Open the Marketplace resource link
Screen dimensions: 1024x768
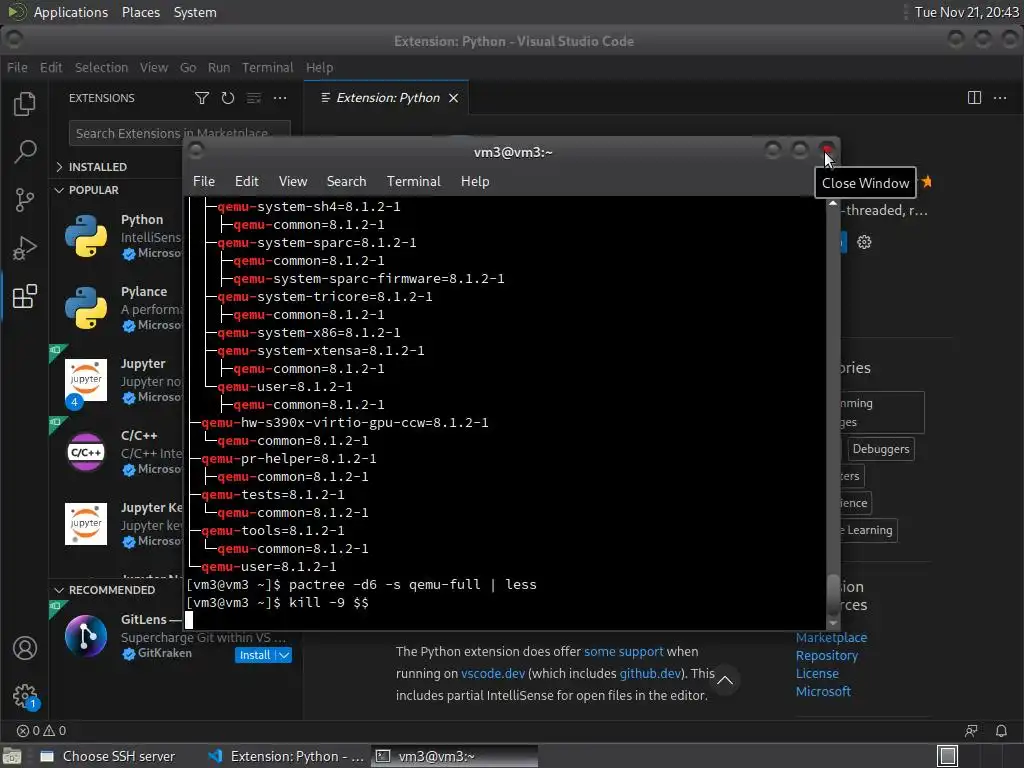tap(831, 637)
